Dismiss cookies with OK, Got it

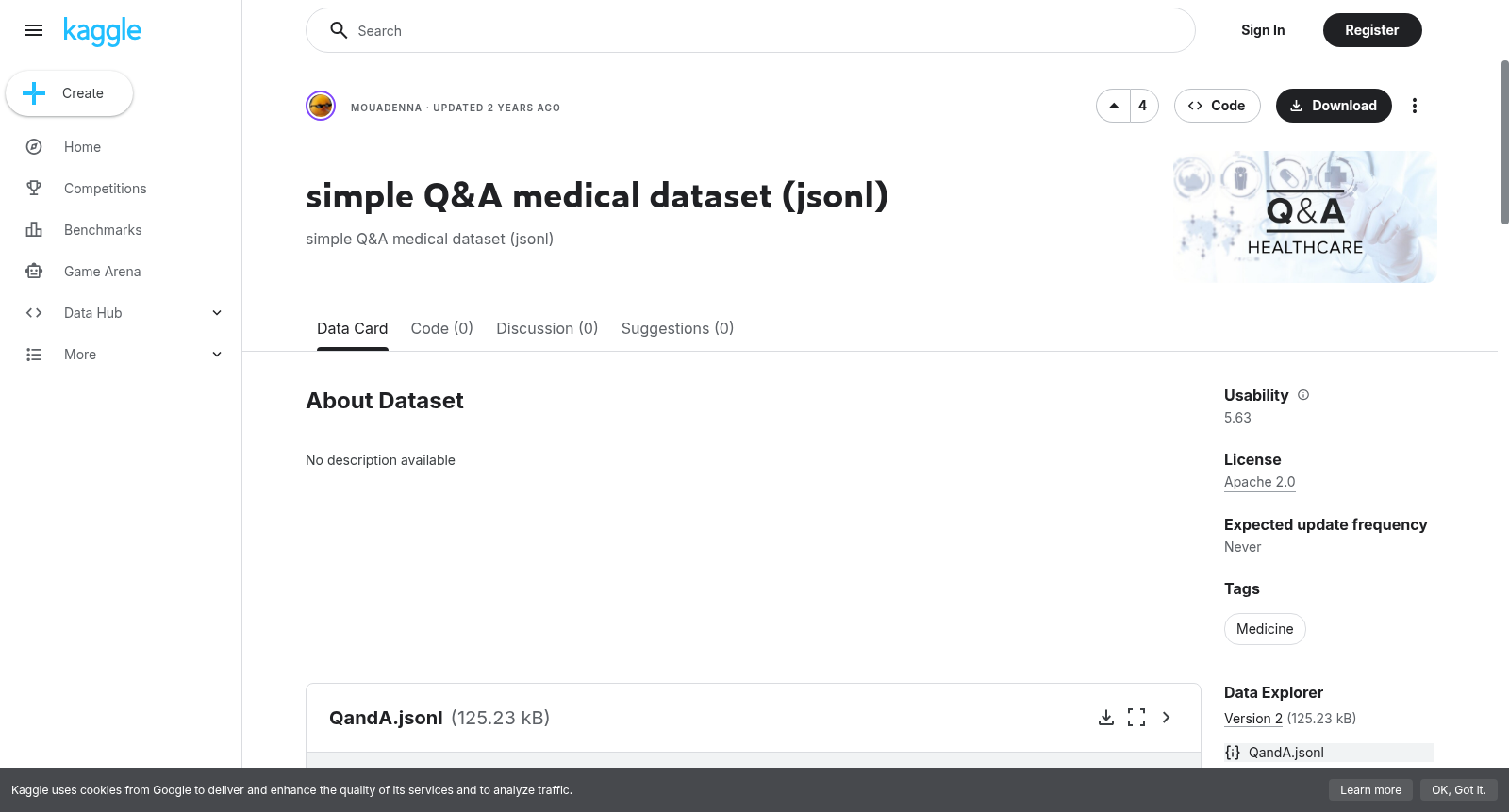click(1458, 790)
